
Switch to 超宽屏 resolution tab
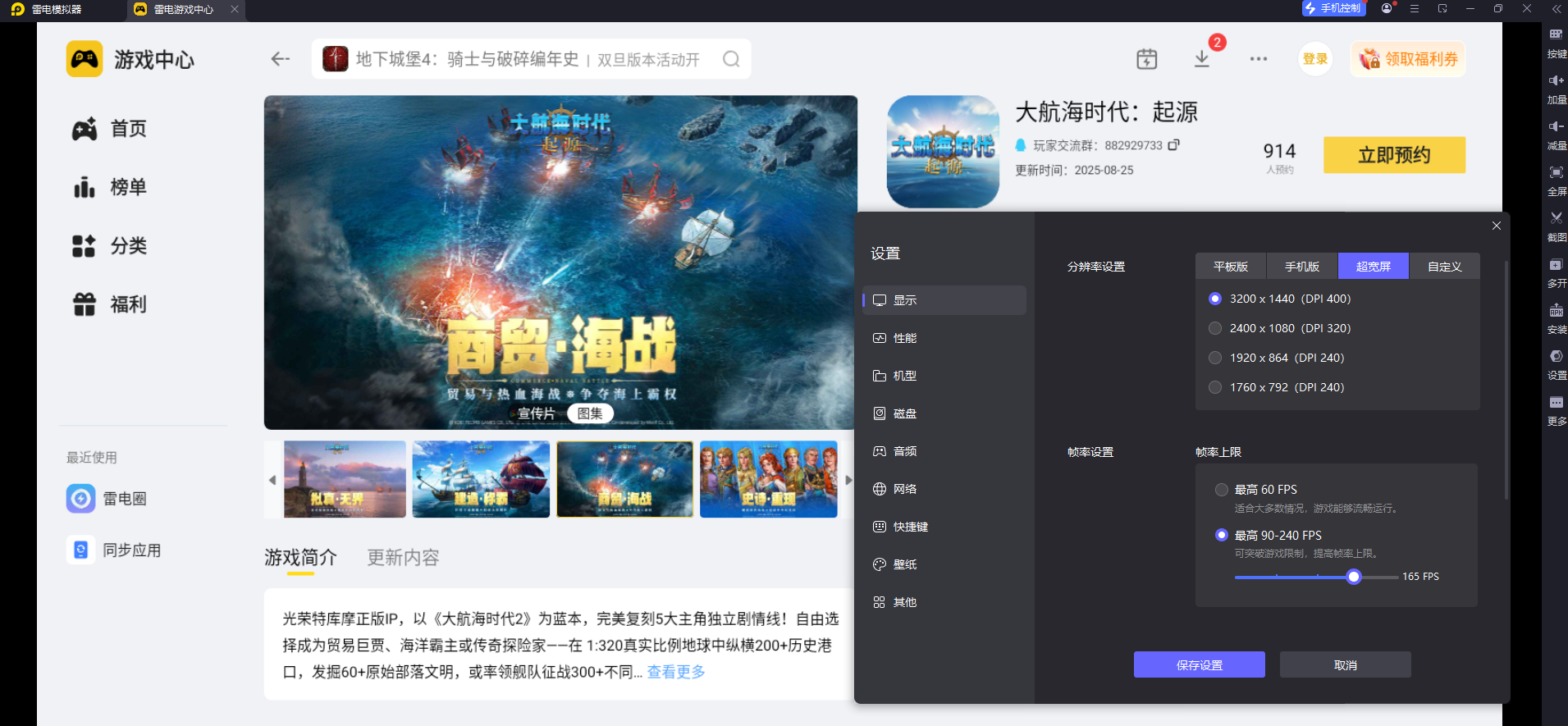pyautogui.click(x=1374, y=266)
